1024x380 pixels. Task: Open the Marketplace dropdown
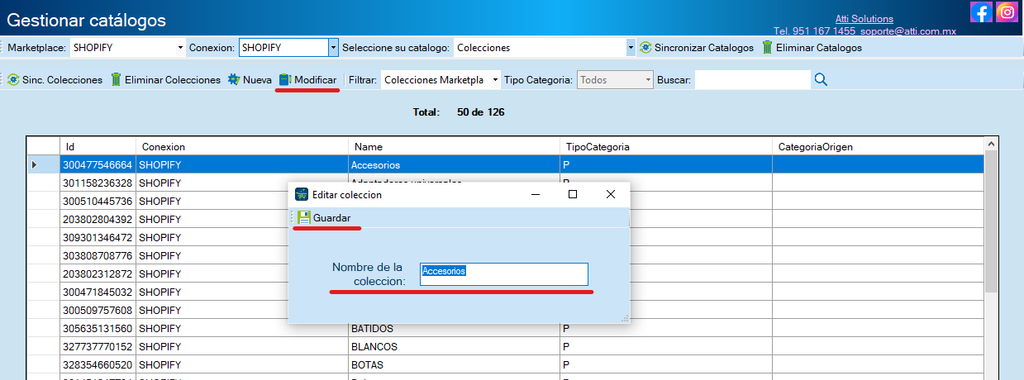pos(181,48)
